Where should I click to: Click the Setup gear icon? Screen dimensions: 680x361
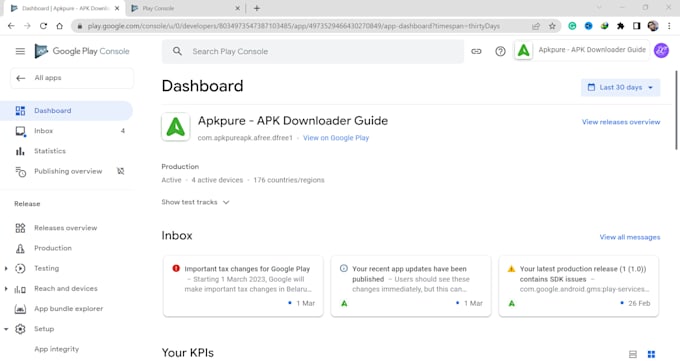pyautogui.click(x=20, y=329)
